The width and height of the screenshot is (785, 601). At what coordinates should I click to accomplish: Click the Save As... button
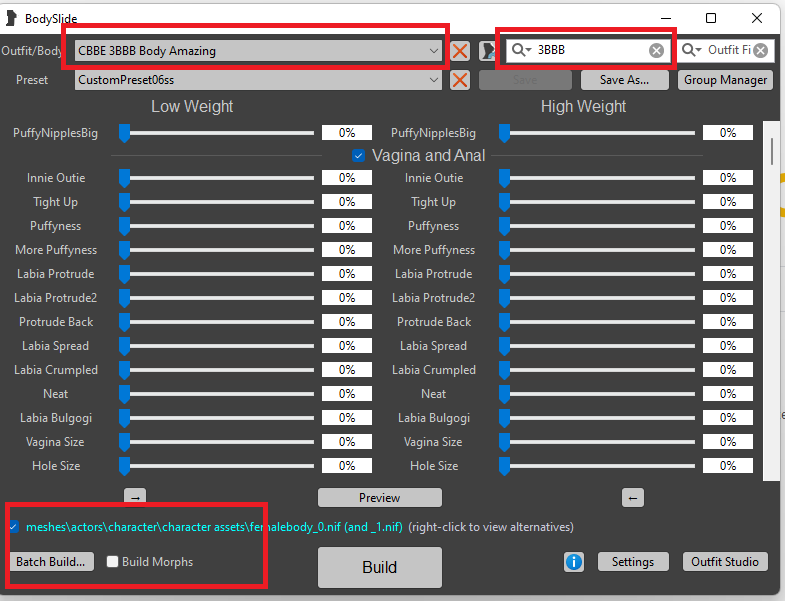(625, 80)
